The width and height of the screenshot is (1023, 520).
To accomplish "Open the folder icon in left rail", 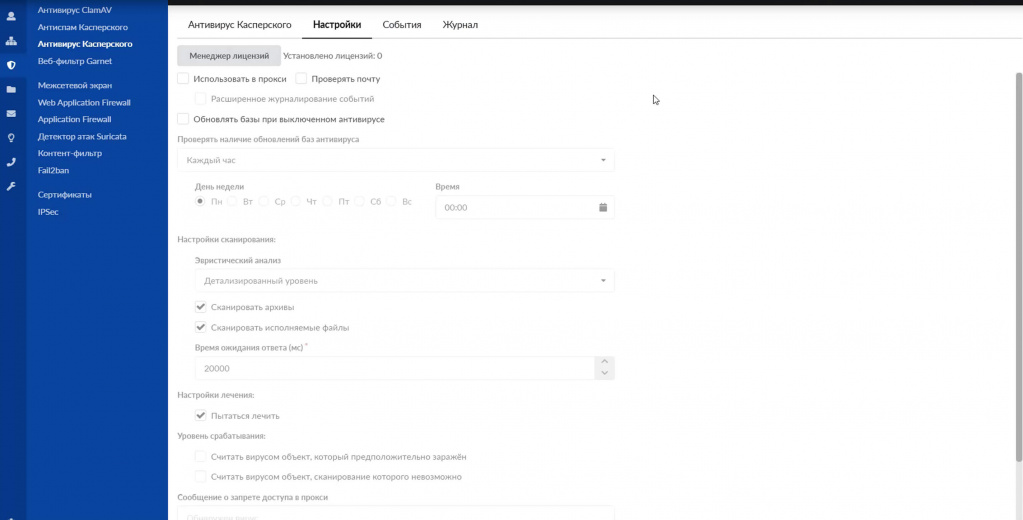I will [x=11, y=89].
